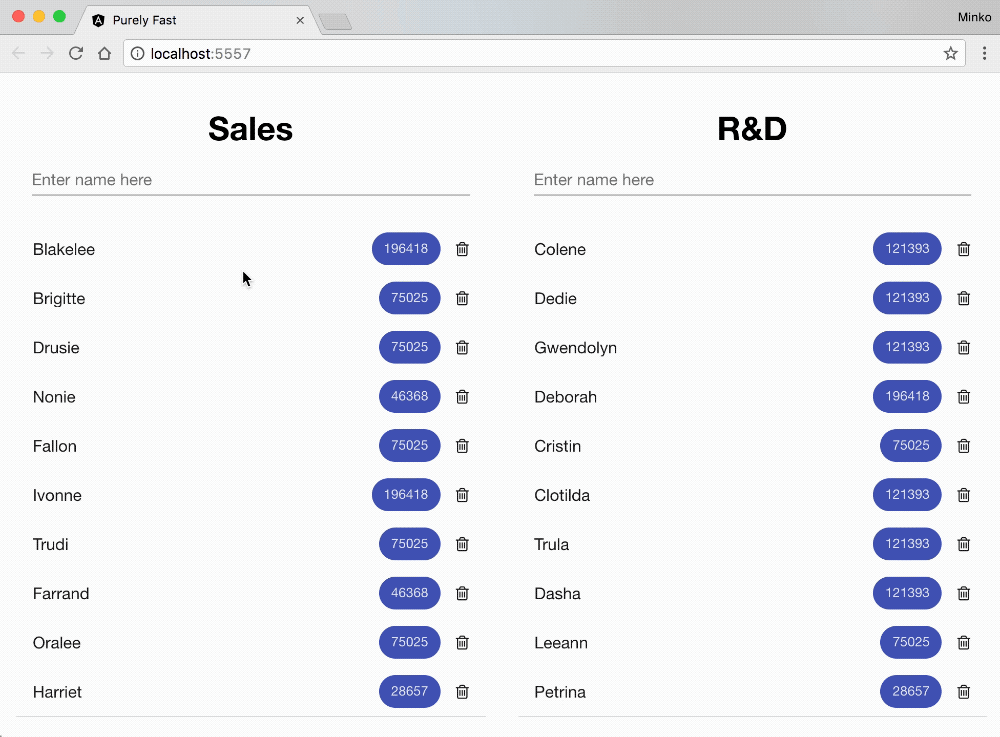
Task: Click on the name Dasha
Action: click(557, 594)
